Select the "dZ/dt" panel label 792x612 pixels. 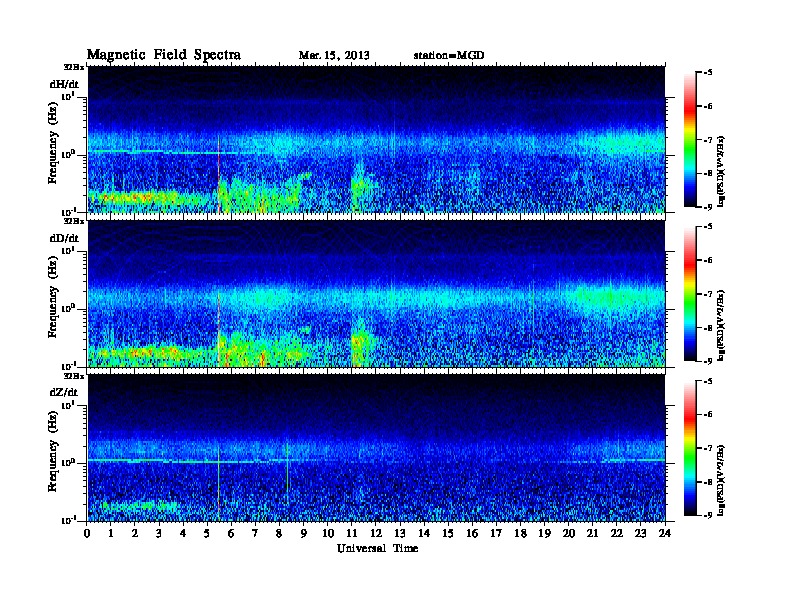pyautogui.click(x=64, y=392)
